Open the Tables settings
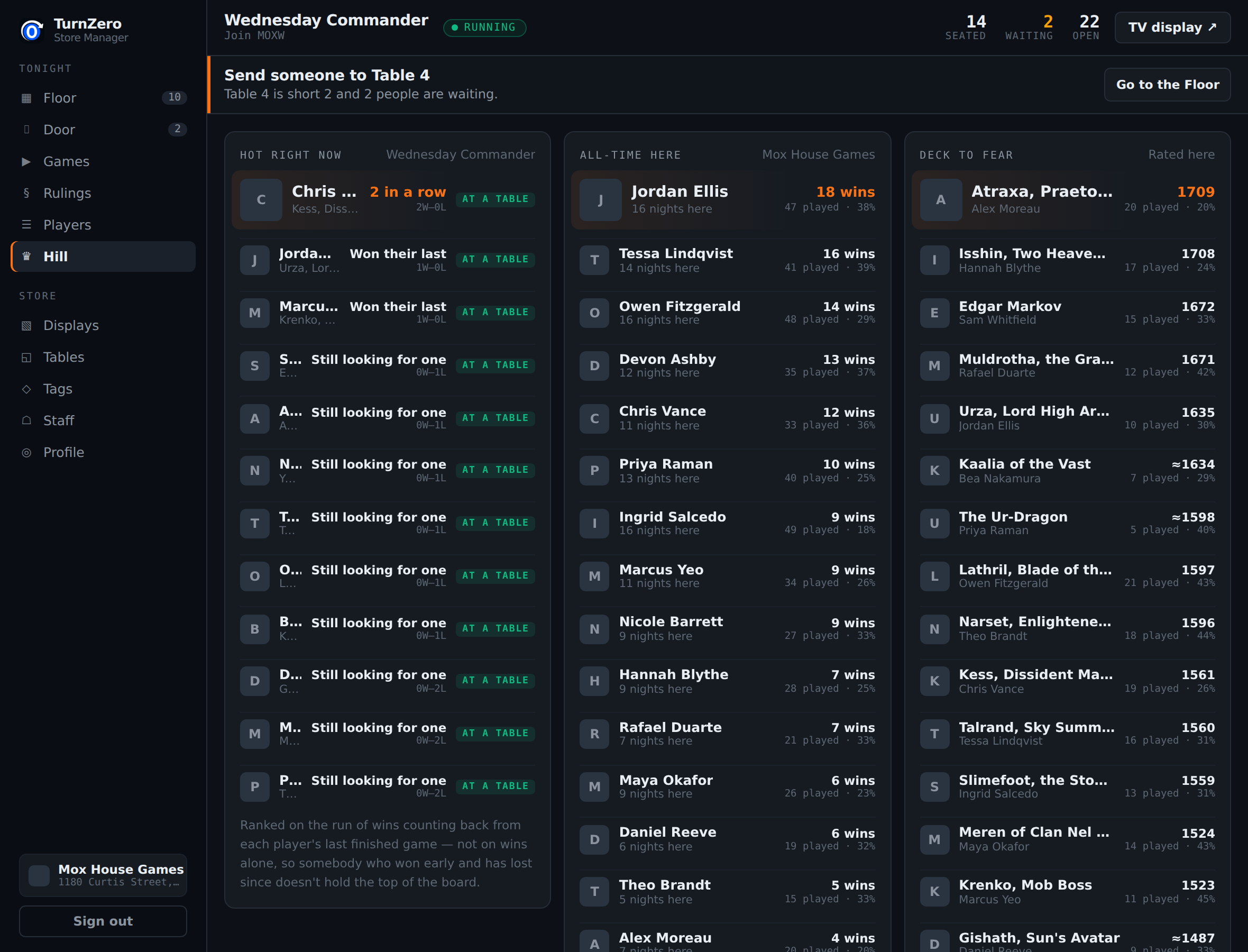The width and height of the screenshot is (1248, 952). (x=103, y=358)
